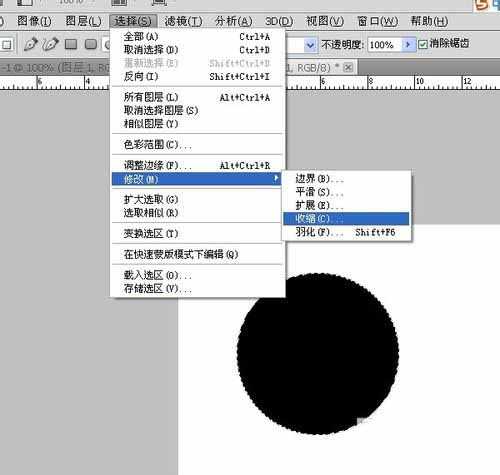The image size is (500, 475).
Task: Click the paths mode icon in options bar
Action: coord(7,44)
